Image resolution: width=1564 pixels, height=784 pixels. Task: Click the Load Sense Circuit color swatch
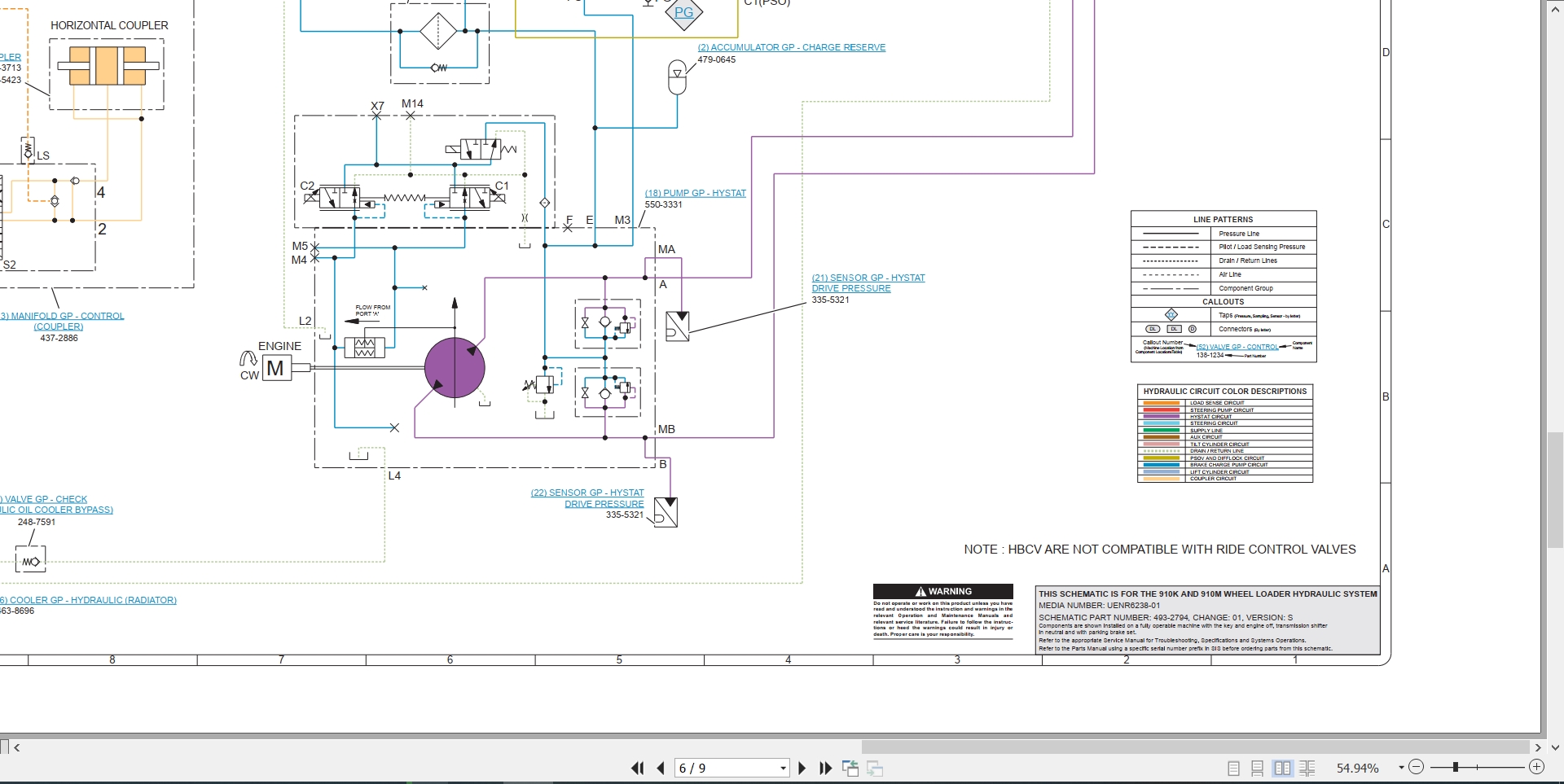[x=1162, y=403]
